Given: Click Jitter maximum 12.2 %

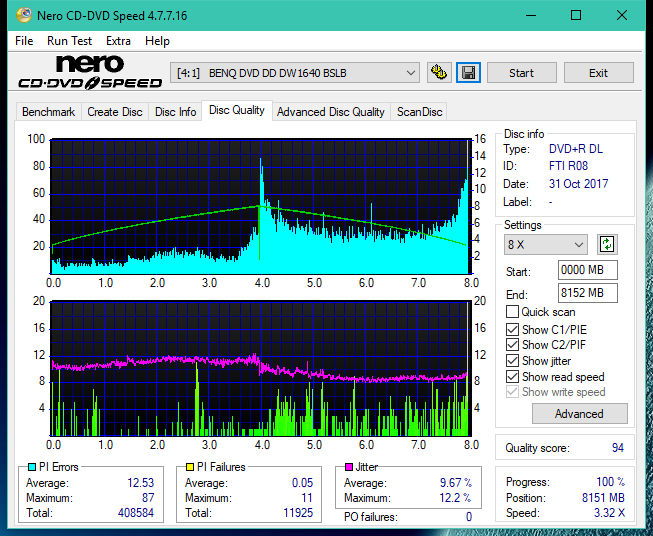Looking at the screenshot, I should 456,498.
